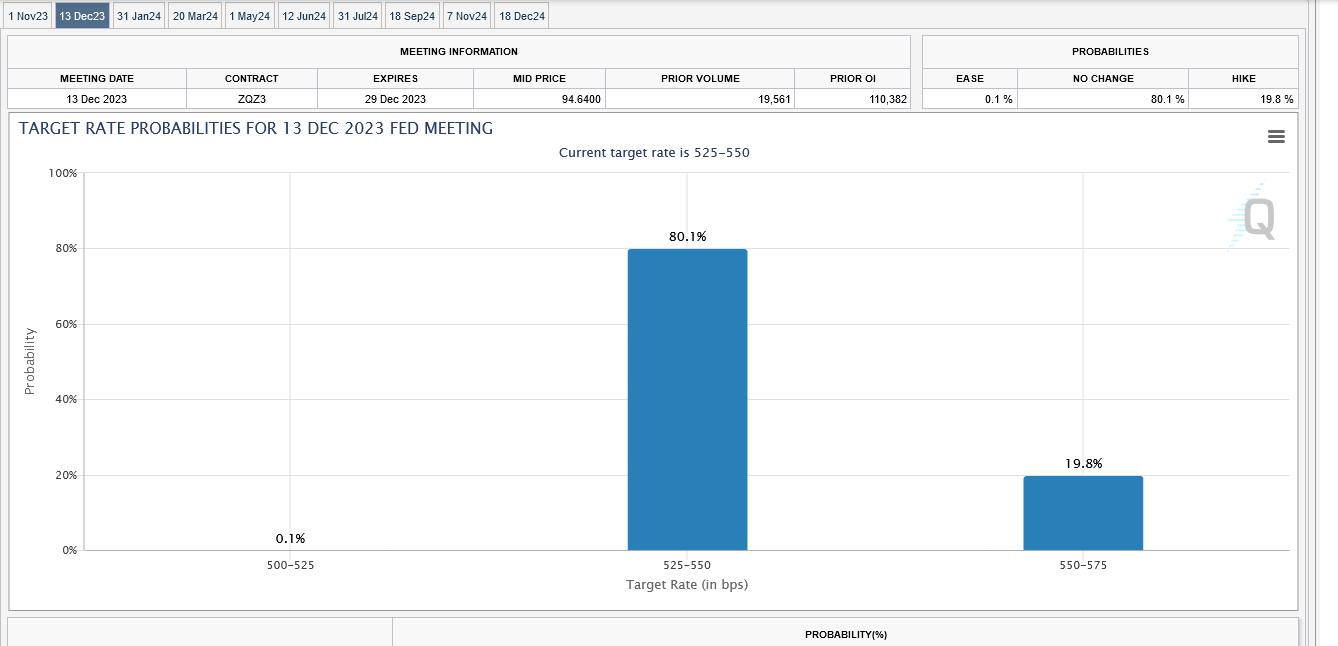Viewport: 1338px width, 646px height.
Task: Switch to the 20 Mar24 meeting tab
Action: [x=196, y=16]
